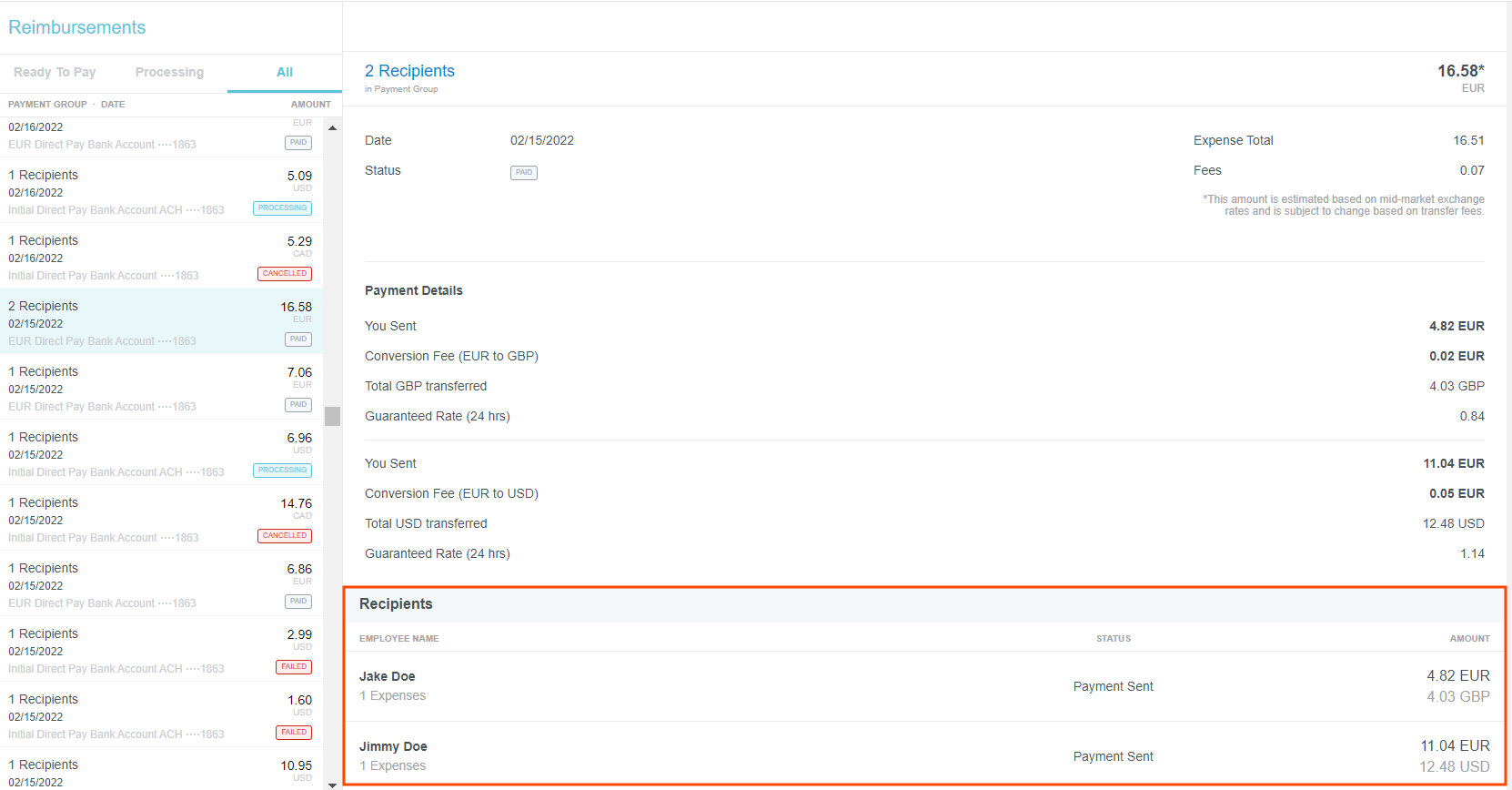Select the All tab
Image resolution: width=1512 pixels, height=790 pixels.
tap(285, 73)
